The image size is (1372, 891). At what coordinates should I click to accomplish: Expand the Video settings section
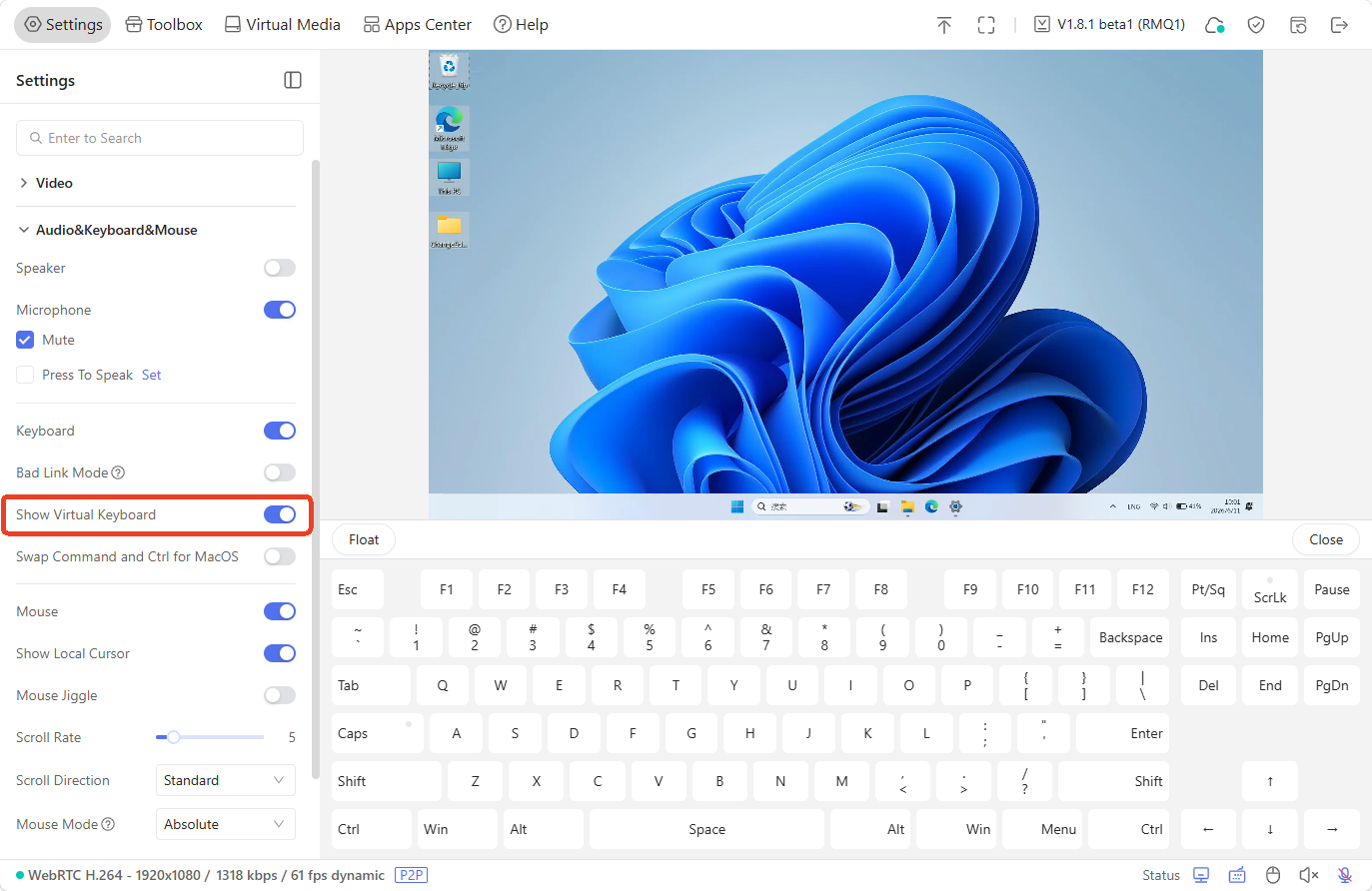tap(156, 183)
